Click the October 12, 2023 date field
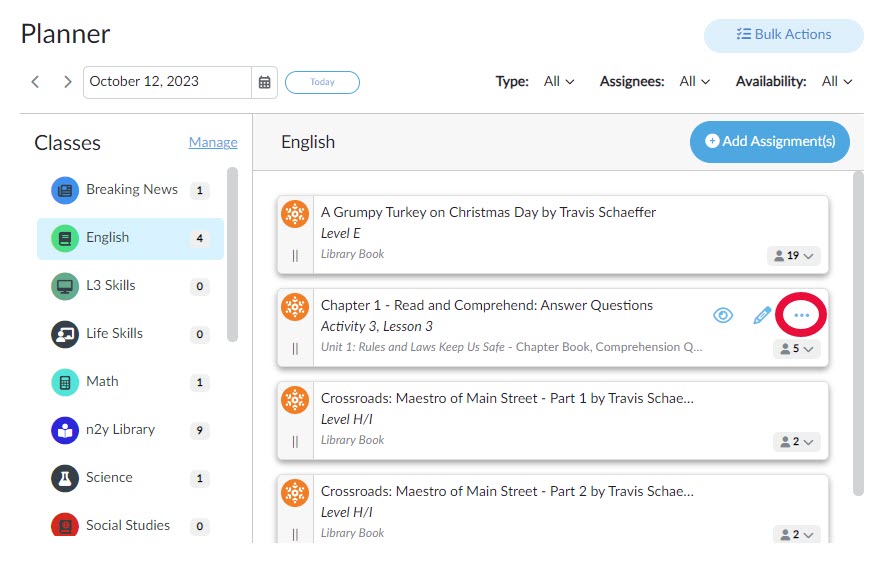 (167, 82)
